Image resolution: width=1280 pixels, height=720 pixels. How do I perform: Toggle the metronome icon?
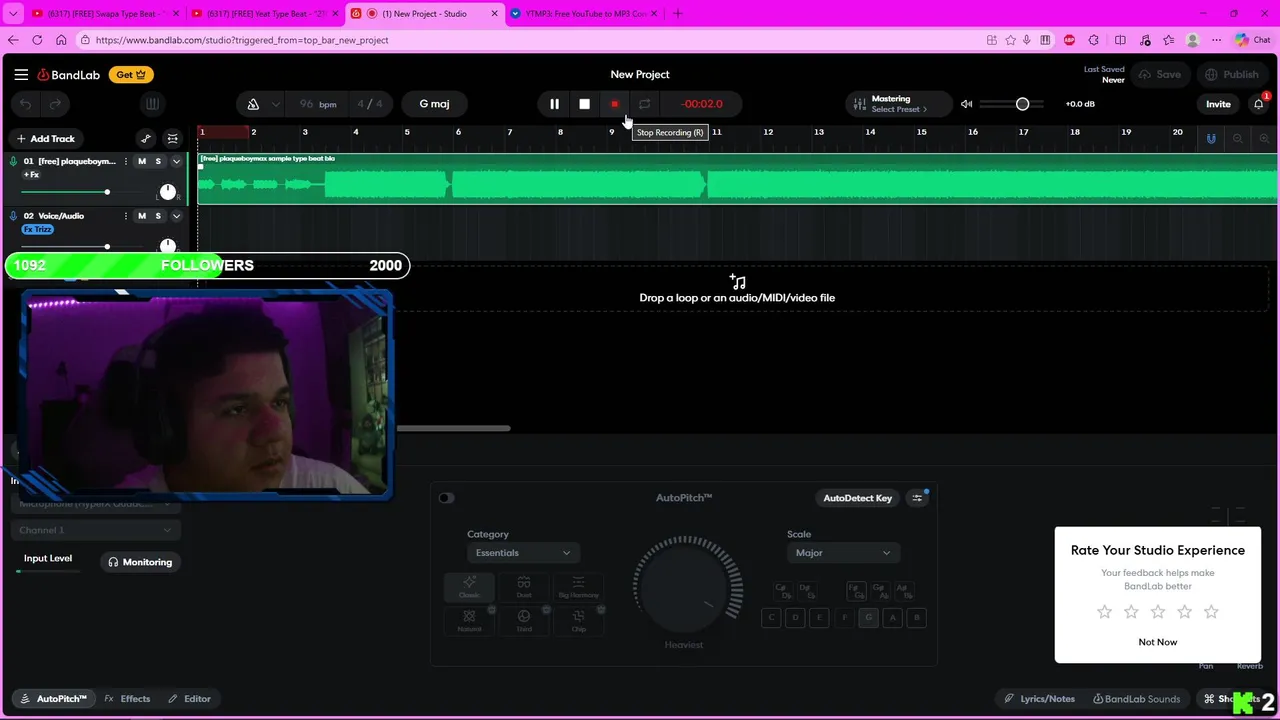253,104
